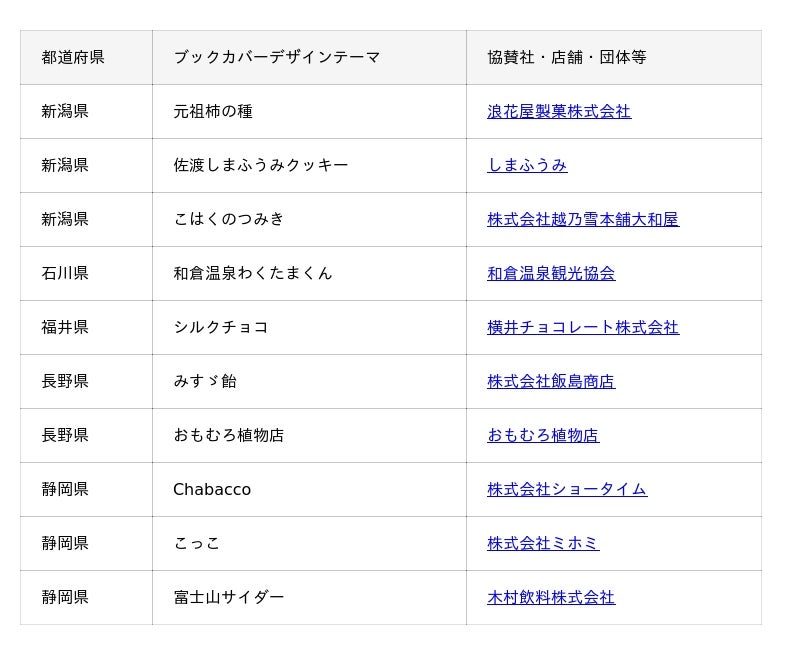Open the 浪花屋製菓株式会社 link

[x=559, y=112]
